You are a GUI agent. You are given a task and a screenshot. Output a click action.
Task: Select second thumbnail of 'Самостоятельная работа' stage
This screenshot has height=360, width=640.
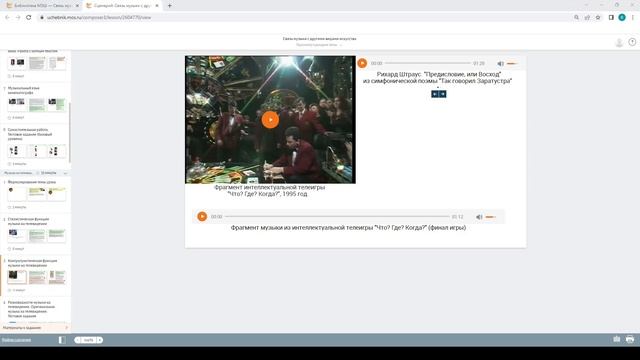37,151
